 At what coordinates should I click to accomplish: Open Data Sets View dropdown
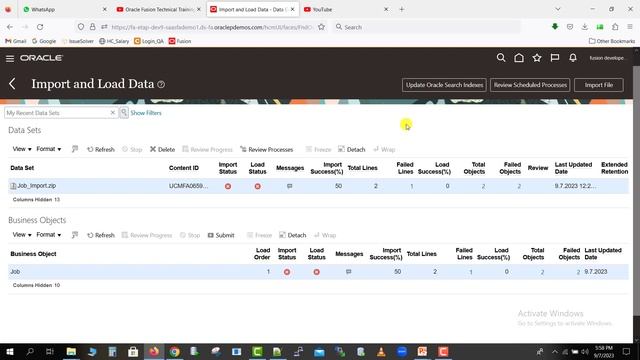coord(22,149)
